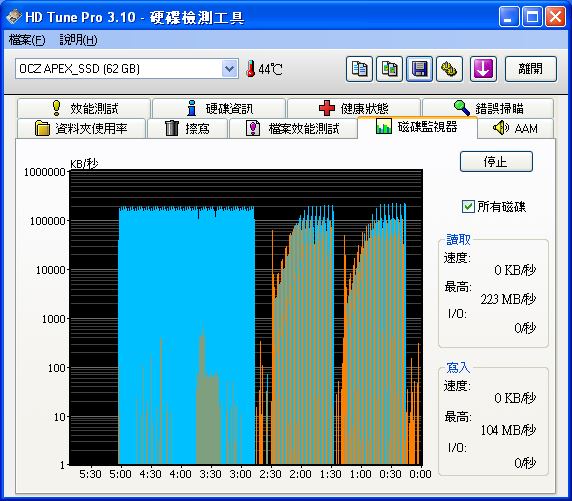
Task: Click the 0:00 time axis label
Action: [x=420, y=474]
